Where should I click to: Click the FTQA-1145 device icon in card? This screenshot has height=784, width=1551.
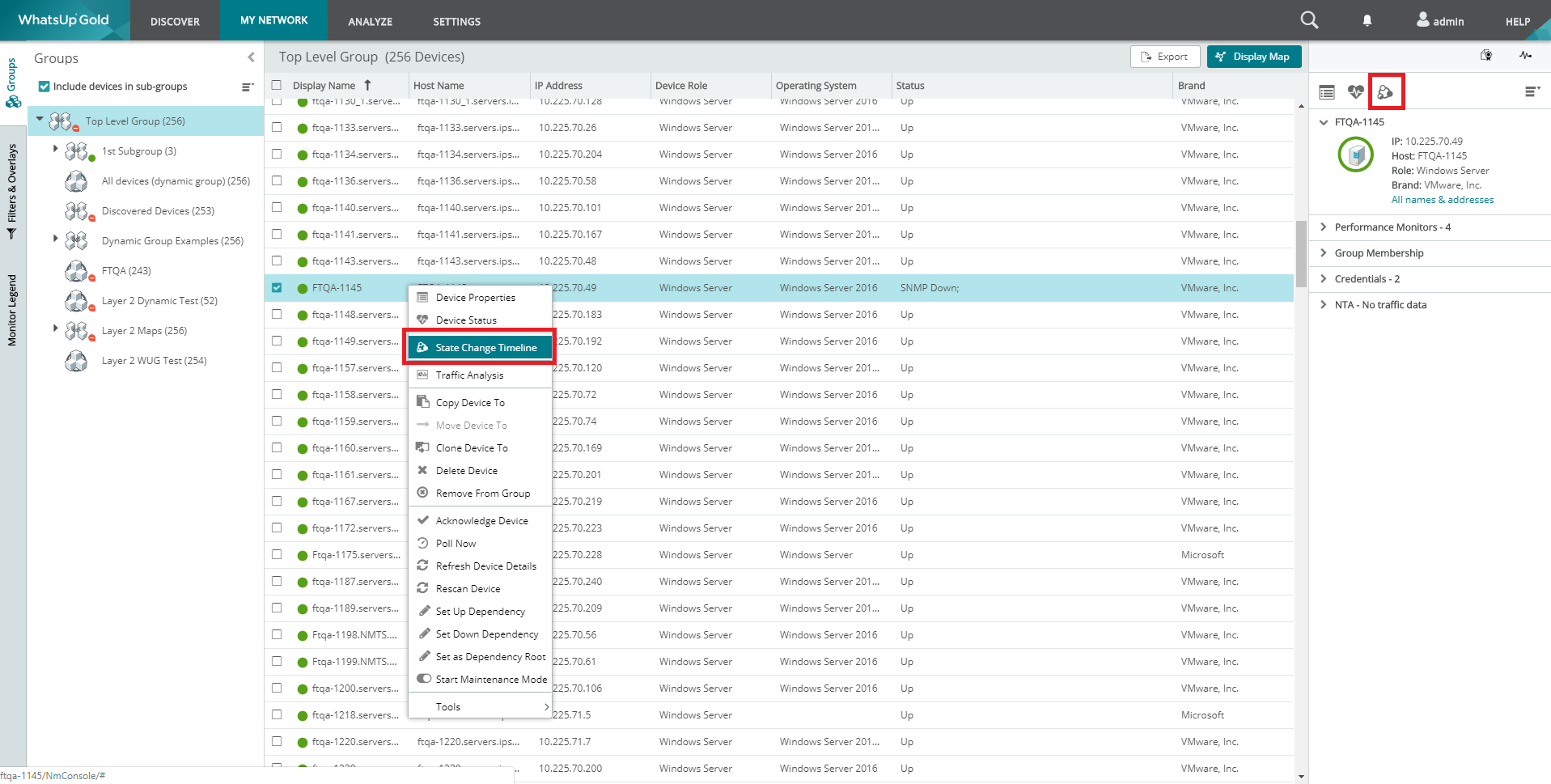click(1356, 155)
